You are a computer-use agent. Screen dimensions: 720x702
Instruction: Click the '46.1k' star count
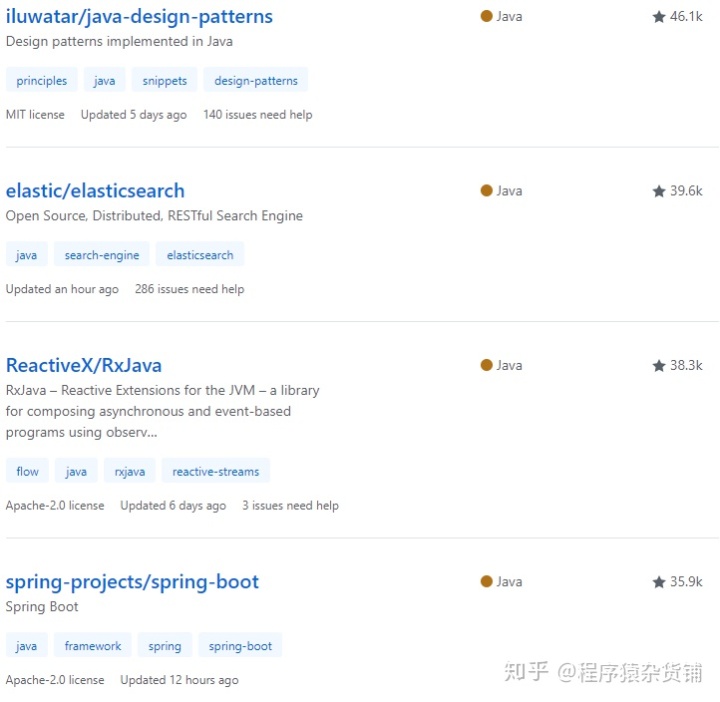686,17
